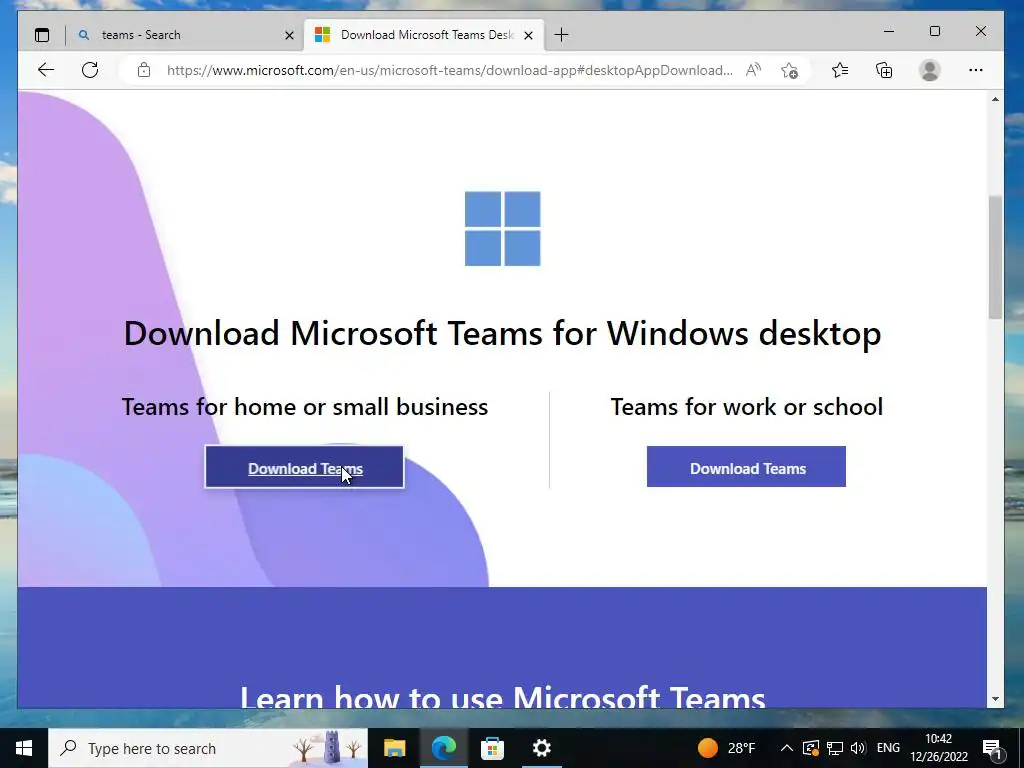This screenshot has width=1024, height=768.
Task: Download Teams for home or small business
Action: [x=304, y=467]
